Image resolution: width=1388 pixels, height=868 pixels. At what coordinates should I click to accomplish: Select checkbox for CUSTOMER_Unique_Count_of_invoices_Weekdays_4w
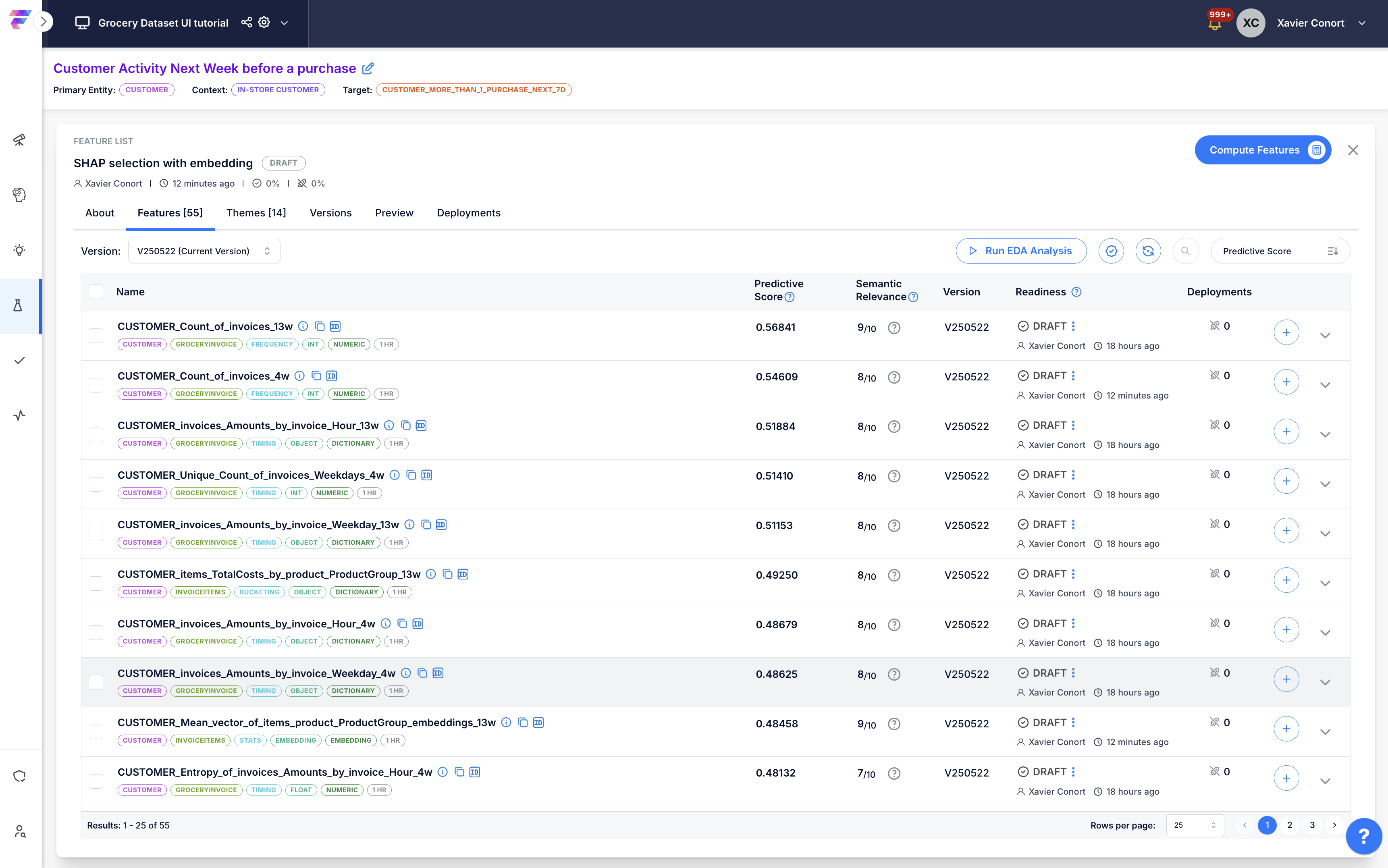click(96, 484)
